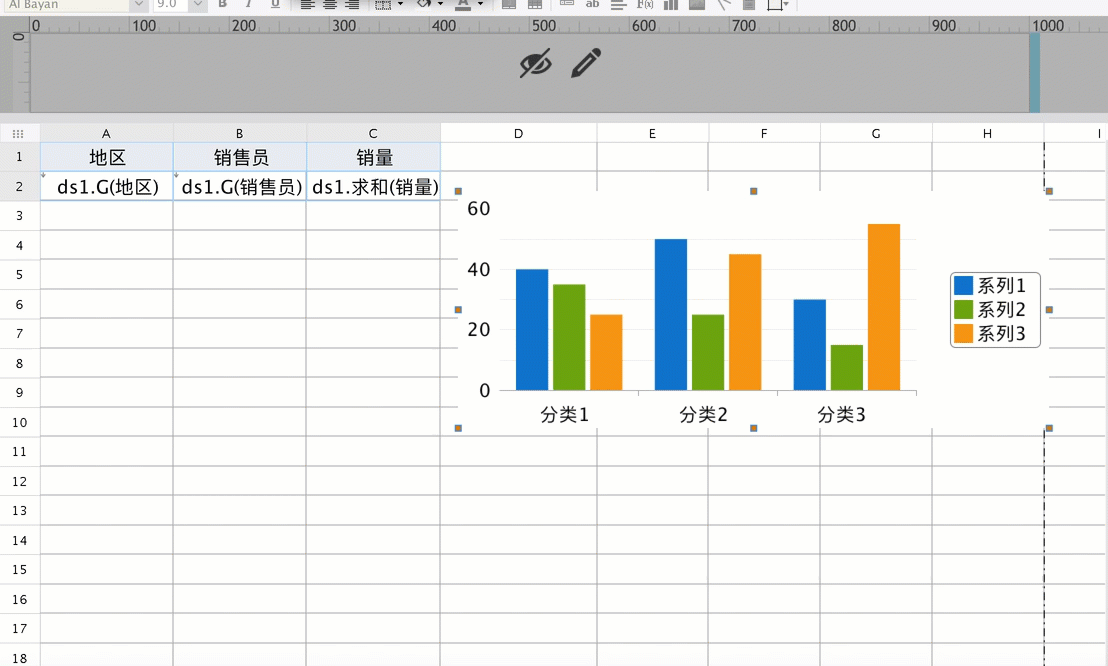
Task: Select row 2 header
Action: pyautogui.click(x=19, y=186)
